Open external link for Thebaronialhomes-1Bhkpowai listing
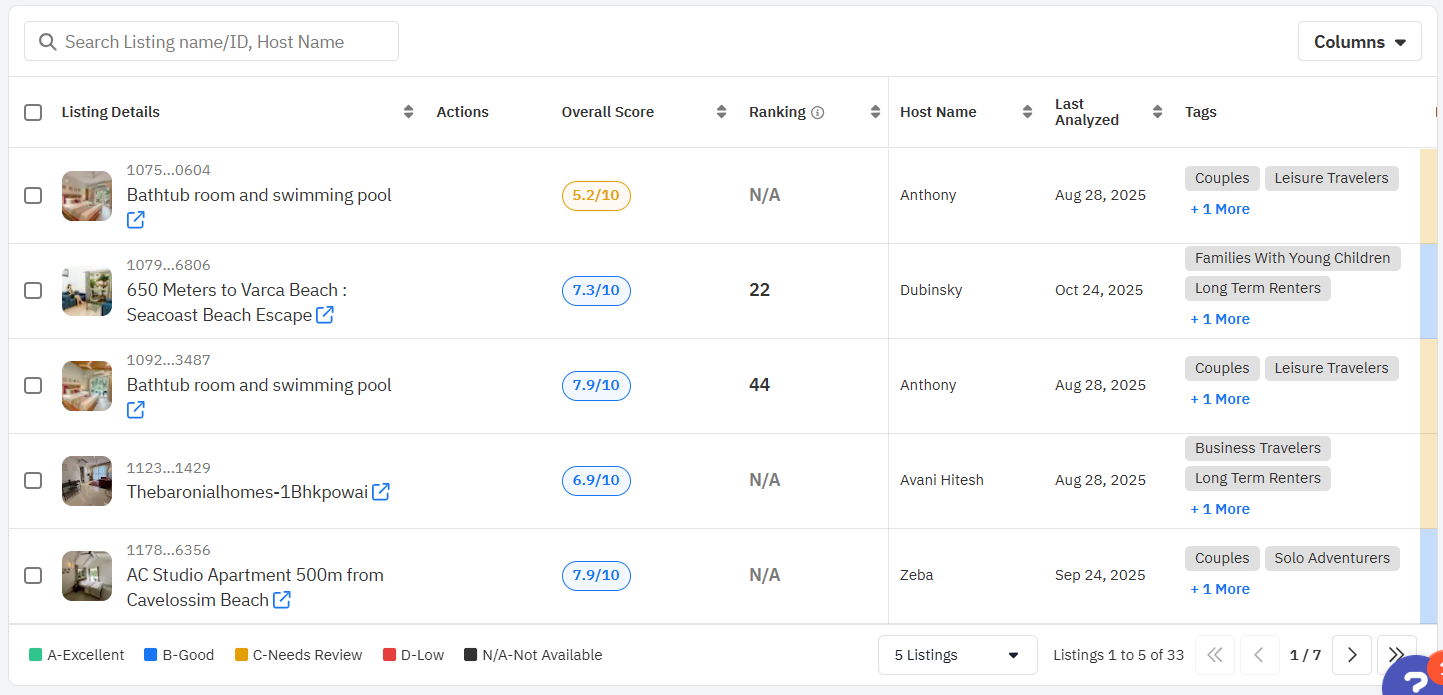Screen dimensions: 1443x695 coord(381,492)
